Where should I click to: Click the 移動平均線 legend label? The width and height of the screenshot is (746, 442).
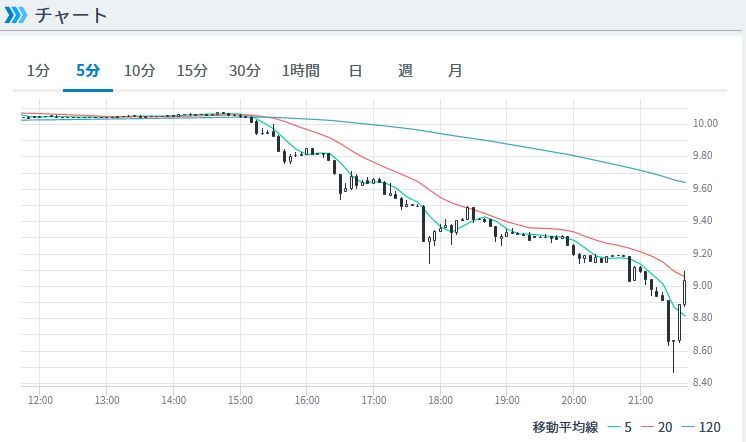pos(565,427)
